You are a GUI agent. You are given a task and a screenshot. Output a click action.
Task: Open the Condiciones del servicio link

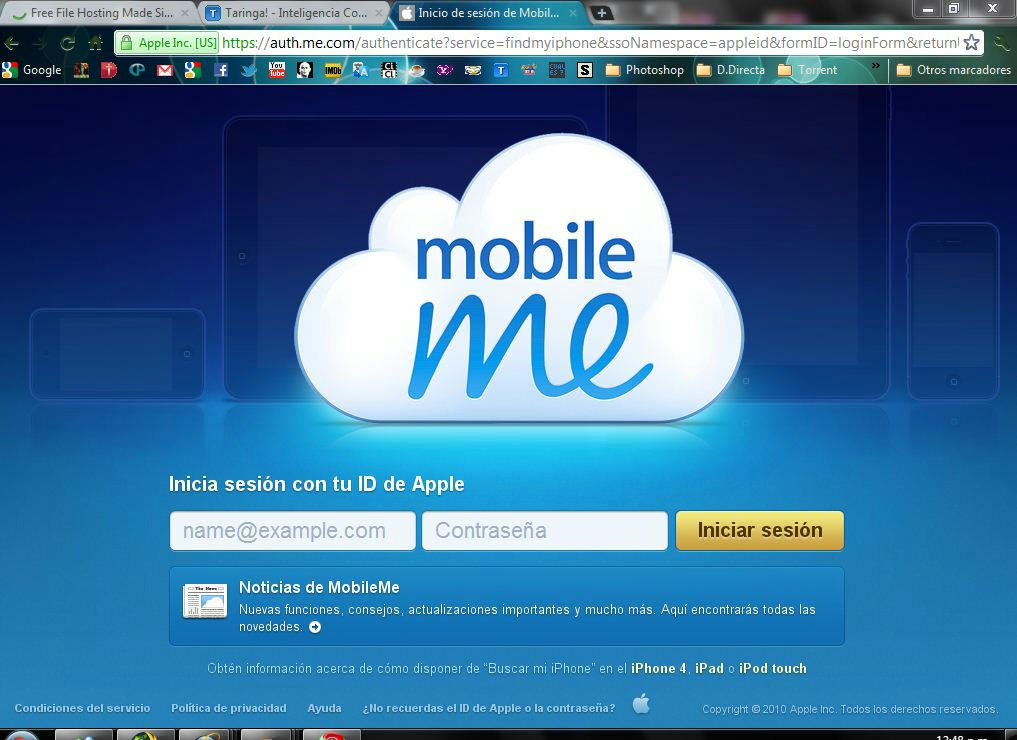point(82,708)
